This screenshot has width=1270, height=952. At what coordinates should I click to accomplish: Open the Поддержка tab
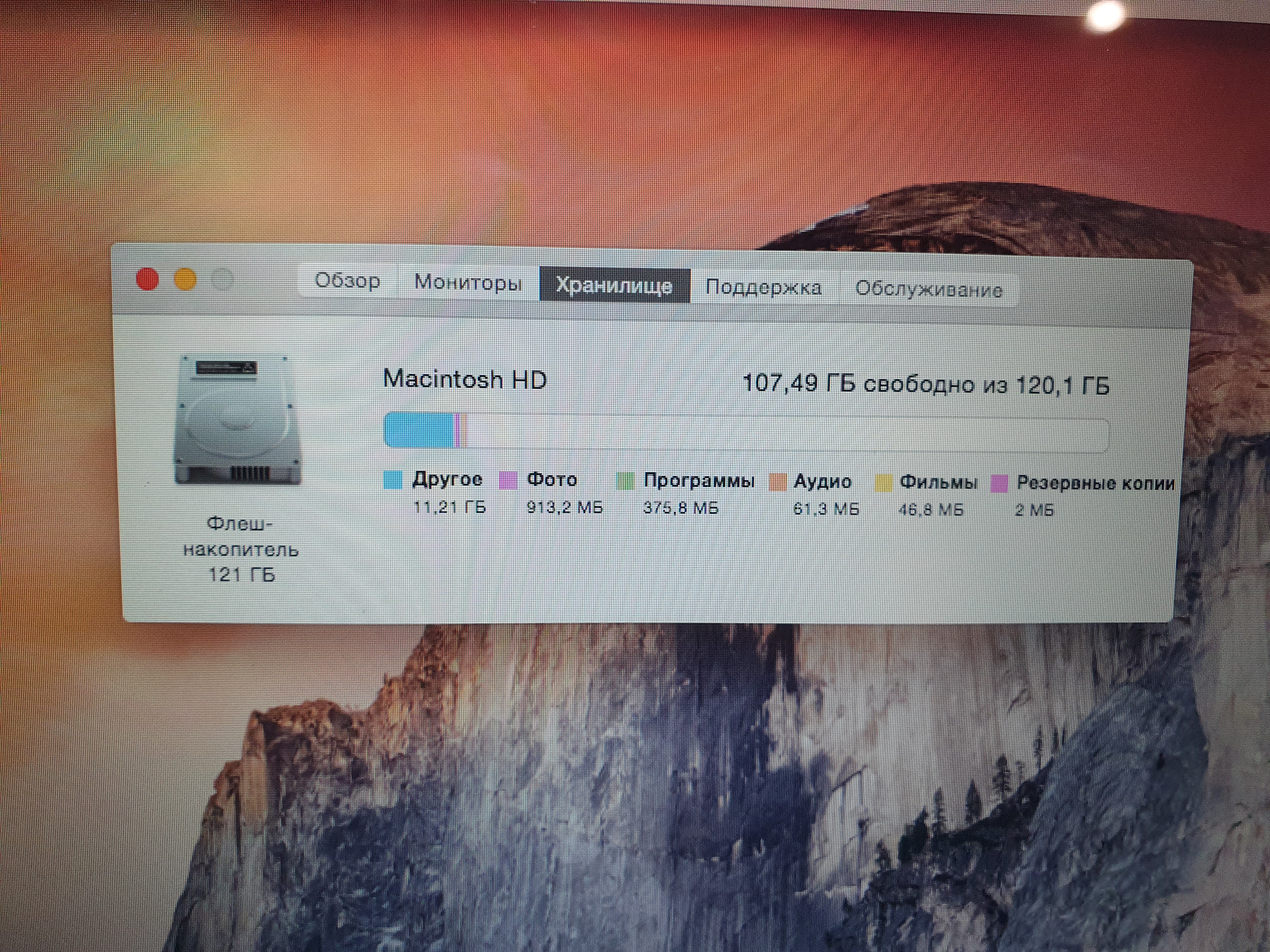pyautogui.click(x=763, y=287)
